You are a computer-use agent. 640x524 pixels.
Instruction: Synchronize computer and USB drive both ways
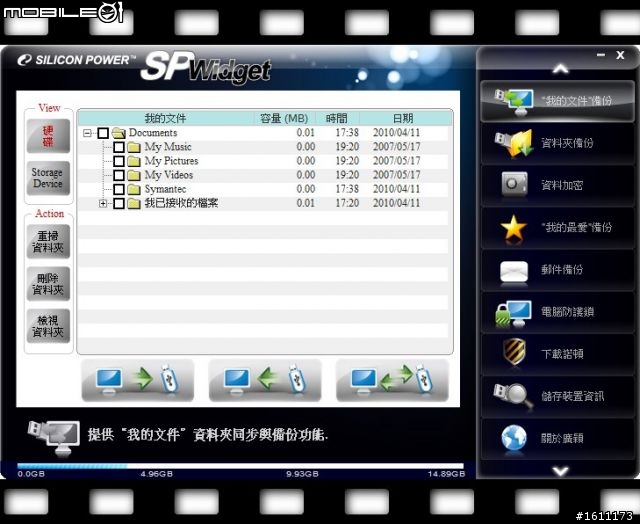392,380
